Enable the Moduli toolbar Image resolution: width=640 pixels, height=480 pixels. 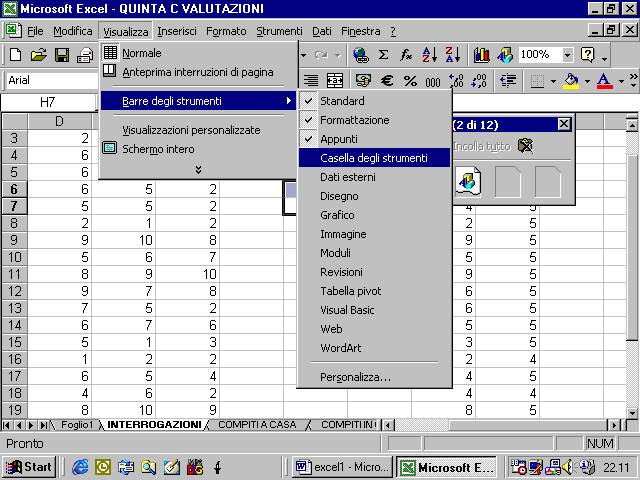click(374, 253)
